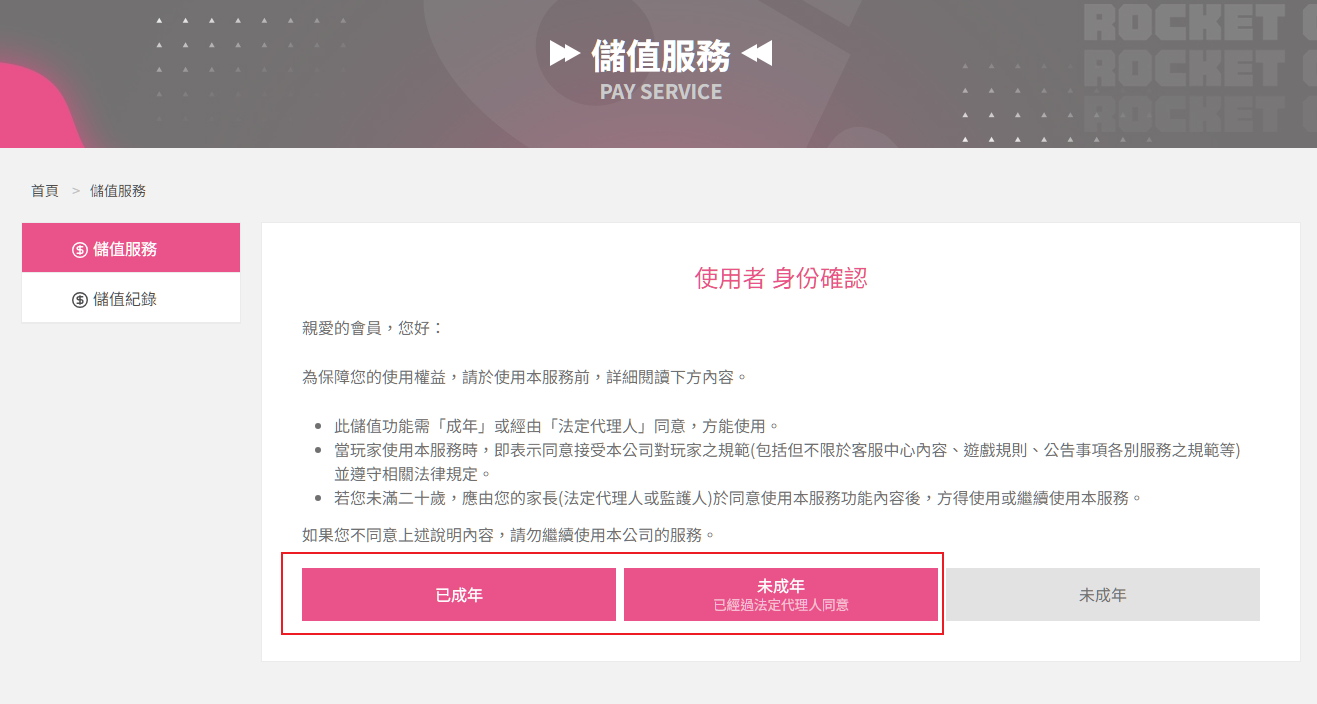
Task: Click the ROCKET watermark text in banner
Action: [x=1199, y=68]
